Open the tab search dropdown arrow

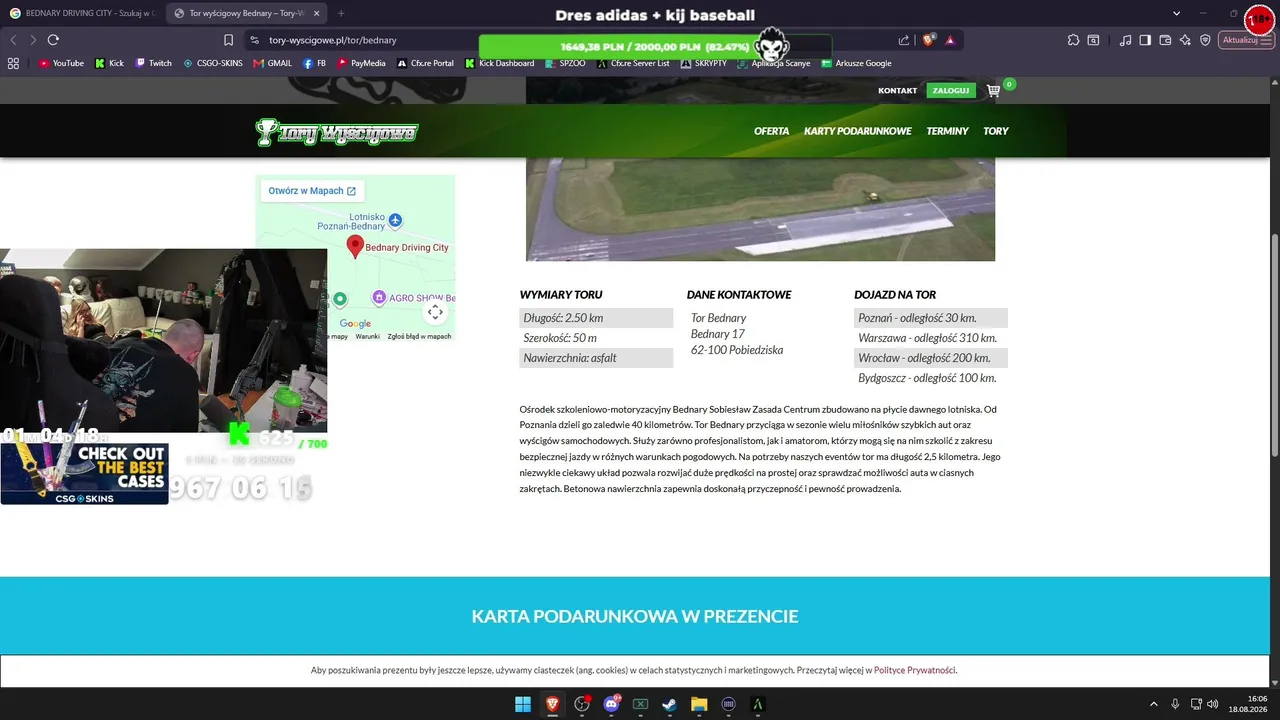[1177, 13]
